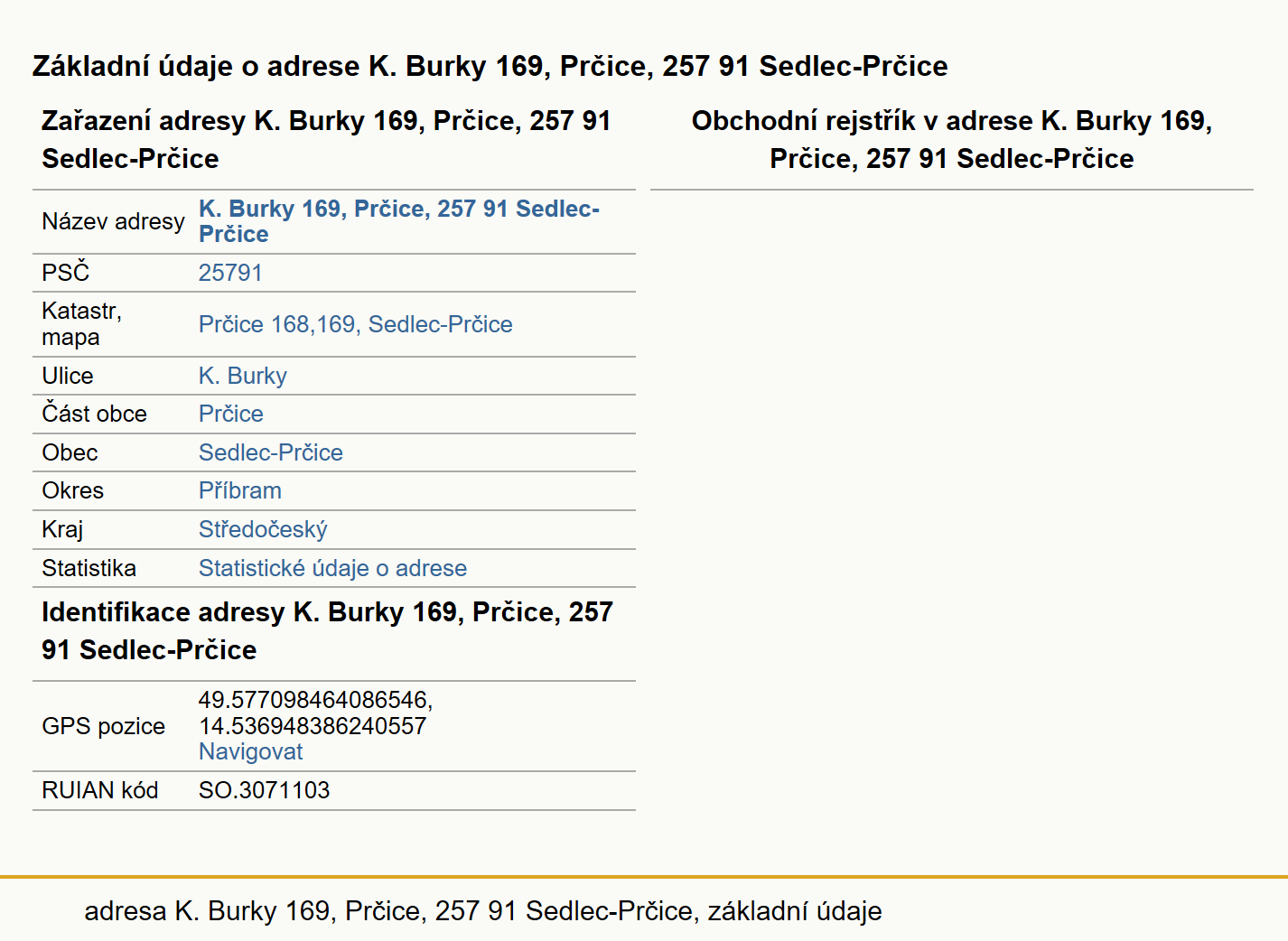Click the GPS latitude value 49.577098464086546
Image resolution: width=1288 pixels, height=941 pixels.
point(315,700)
